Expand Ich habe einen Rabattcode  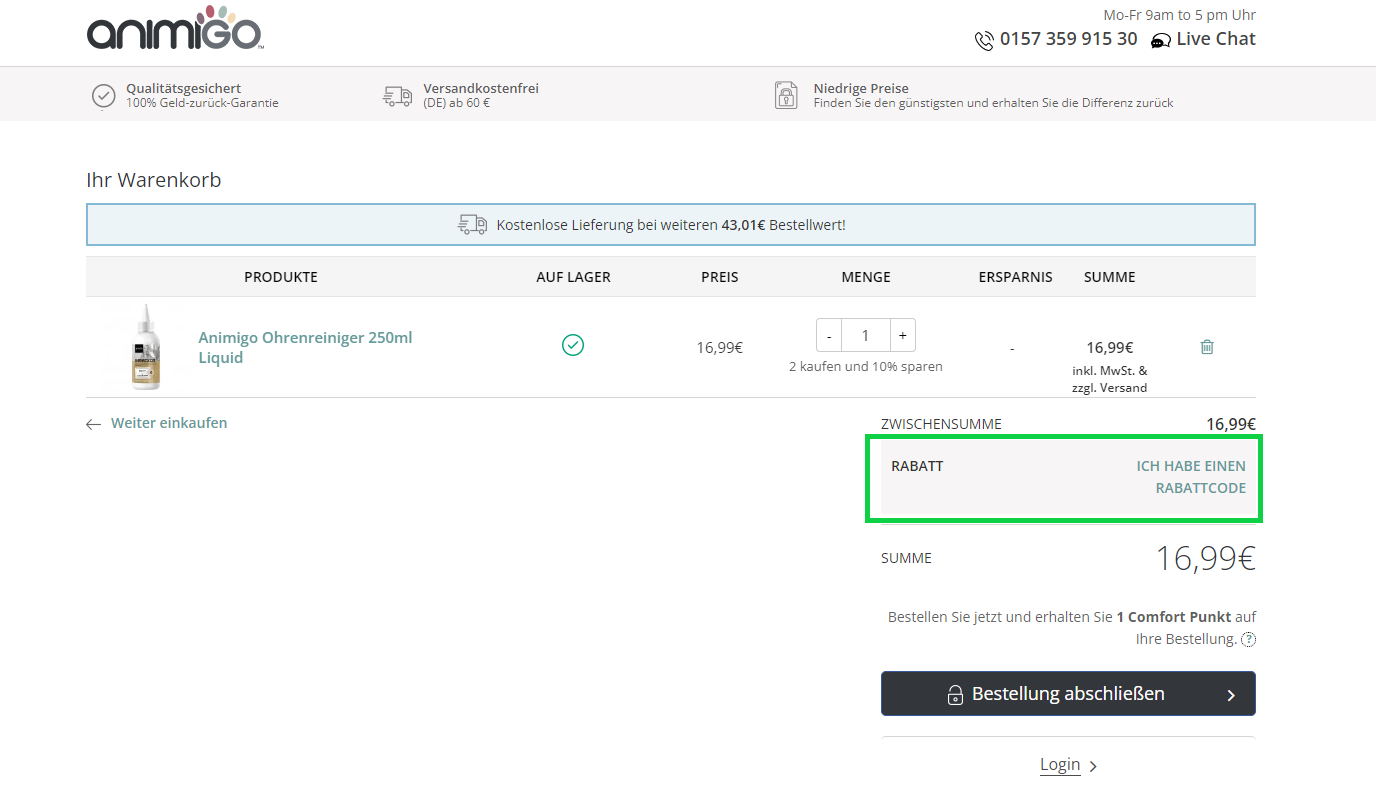(x=1191, y=477)
